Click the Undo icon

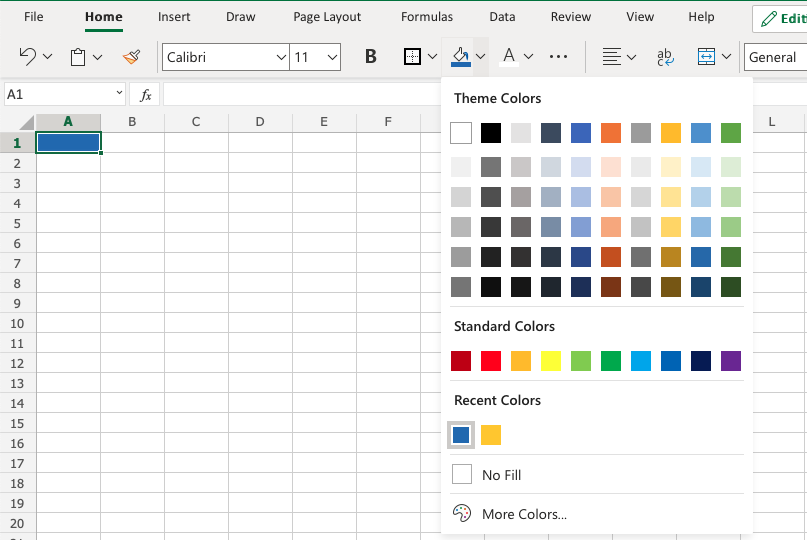click(x=28, y=57)
